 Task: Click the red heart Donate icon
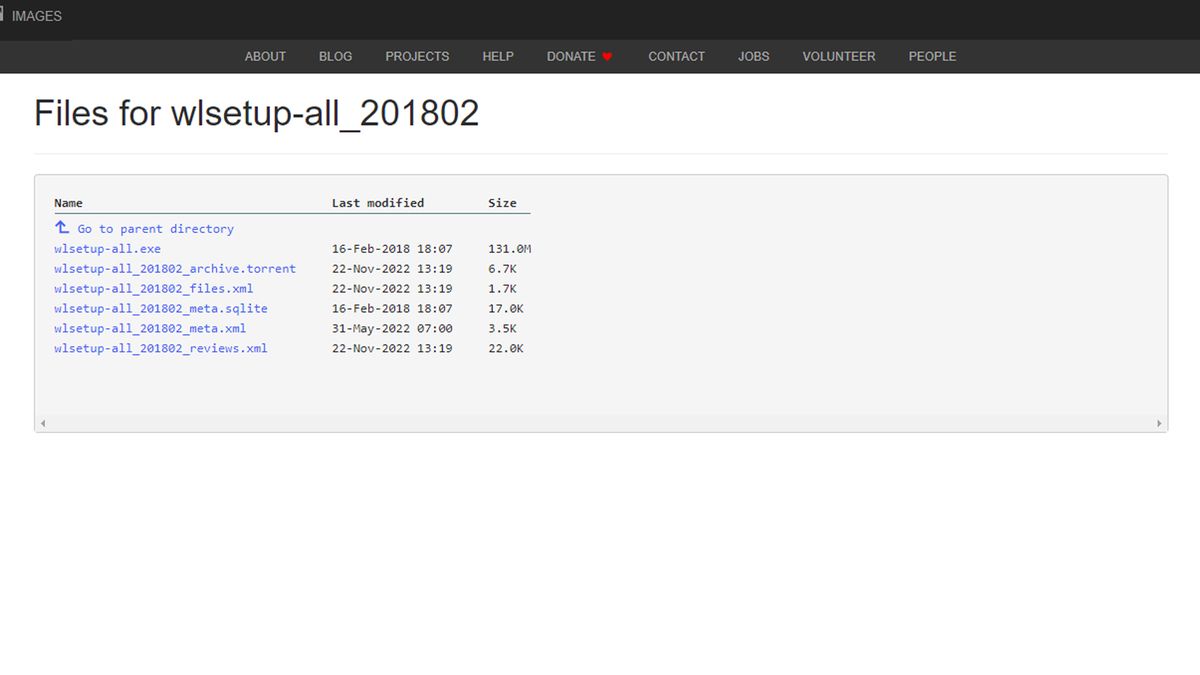607,57
